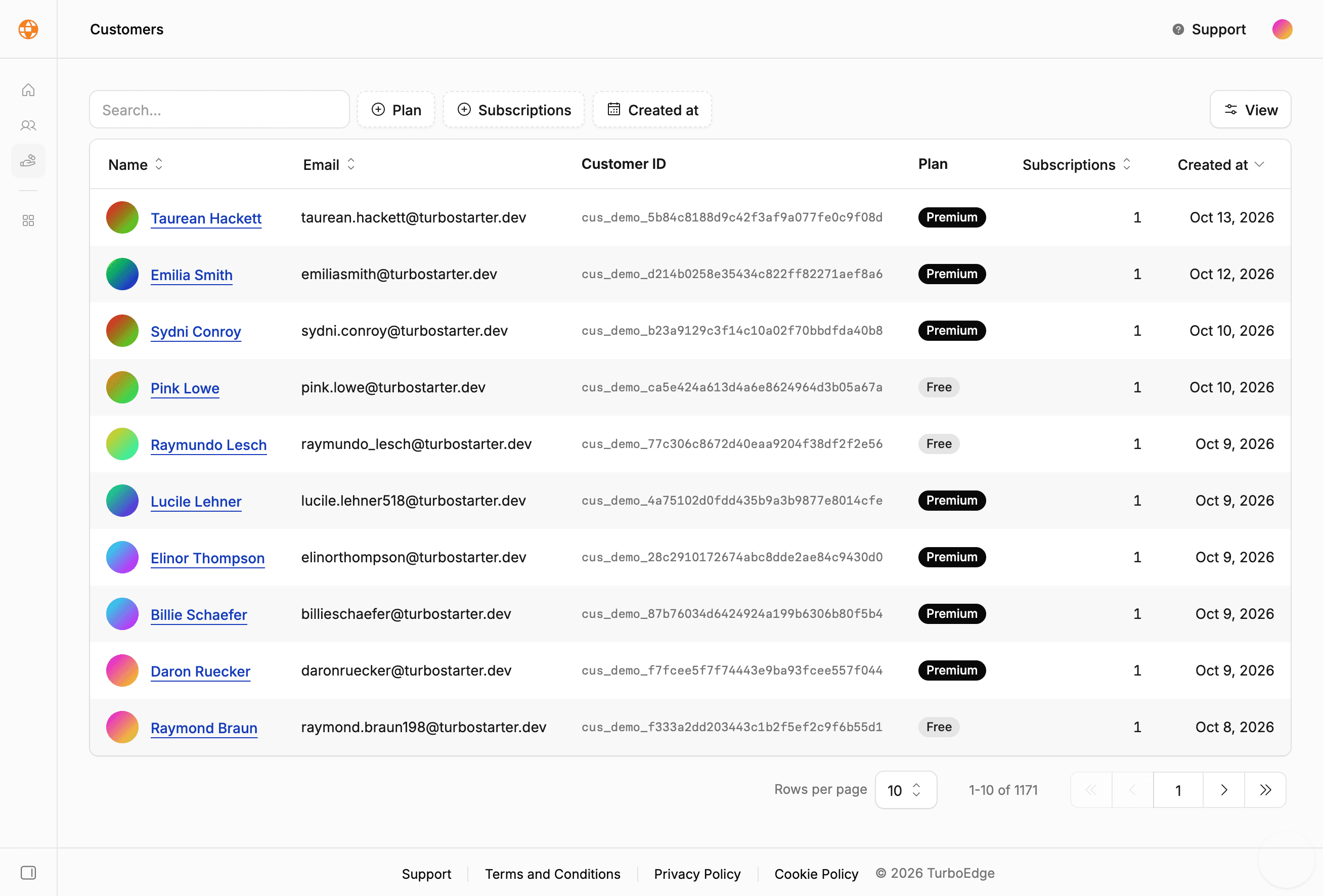Viewport: 1323px width, 896px height.
Task: Sort by the Created at column header
Action: tap(1221, 165)
